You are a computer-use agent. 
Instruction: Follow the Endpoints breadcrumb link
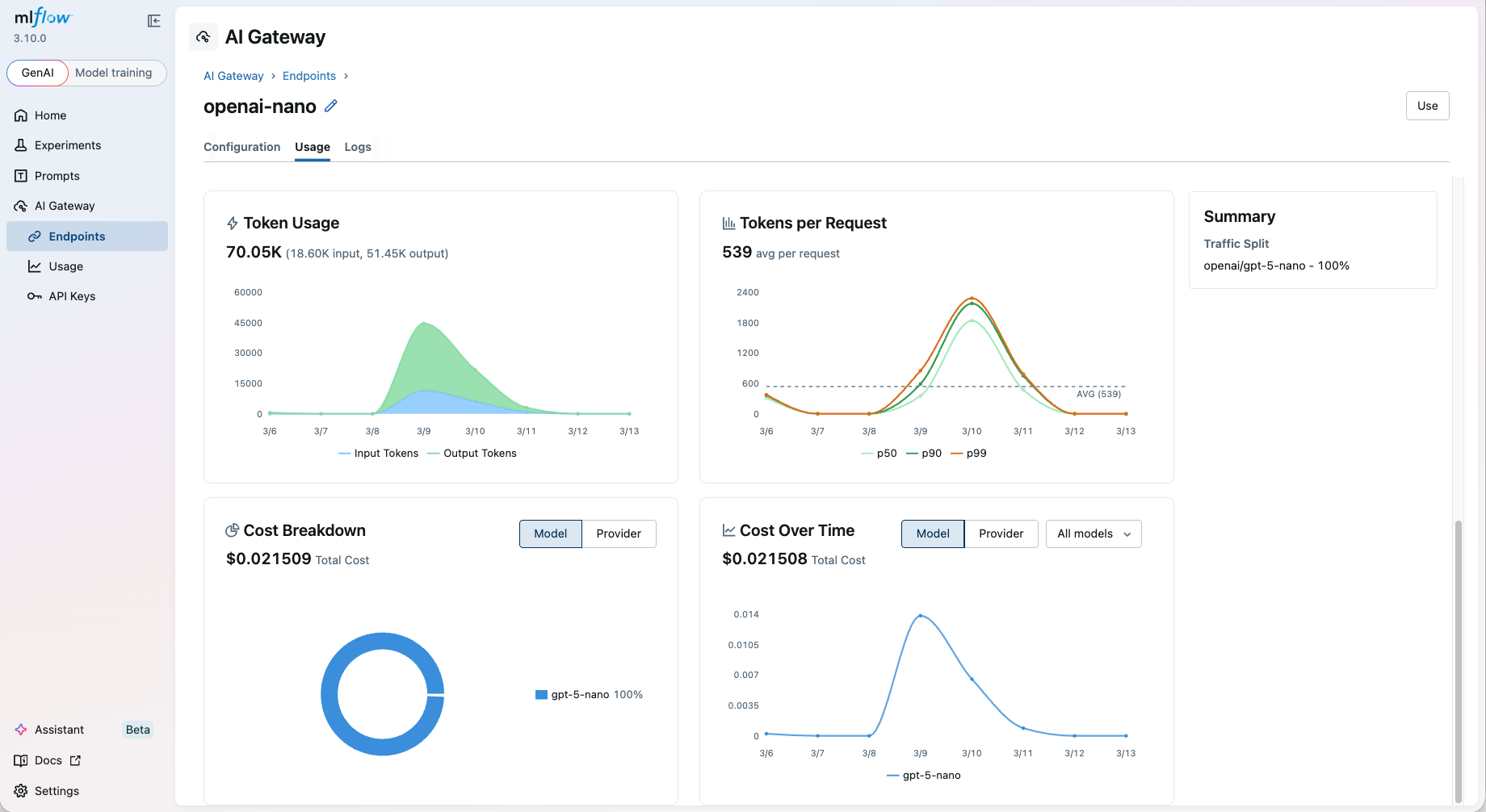pyautogui.click(x=309, y=76)
